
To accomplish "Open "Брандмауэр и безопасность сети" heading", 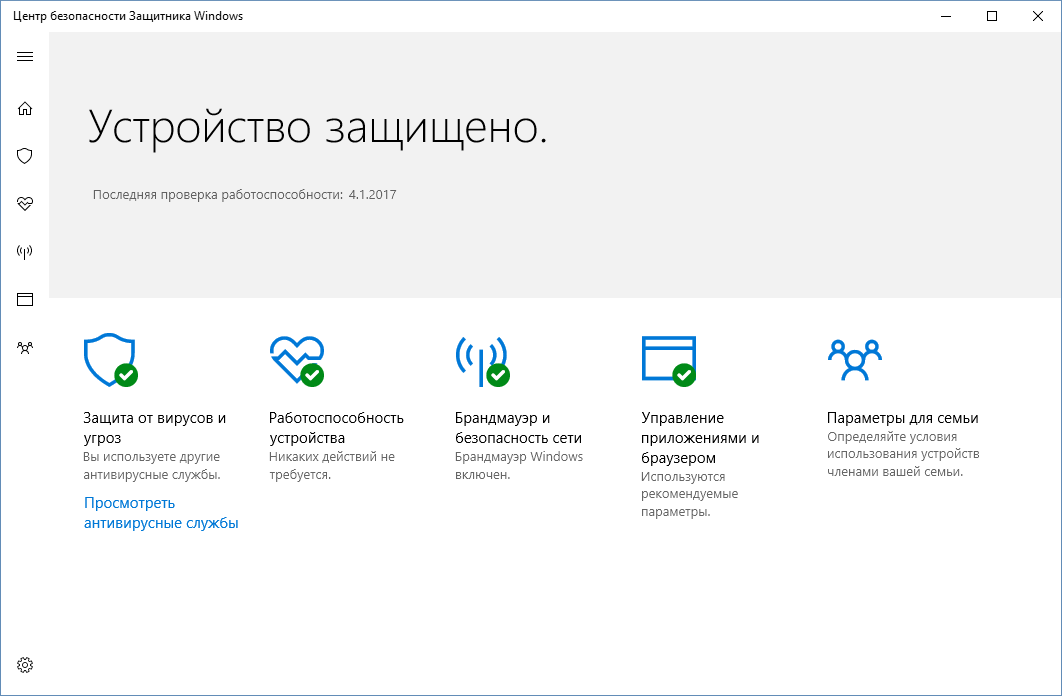I will (519, 428).
